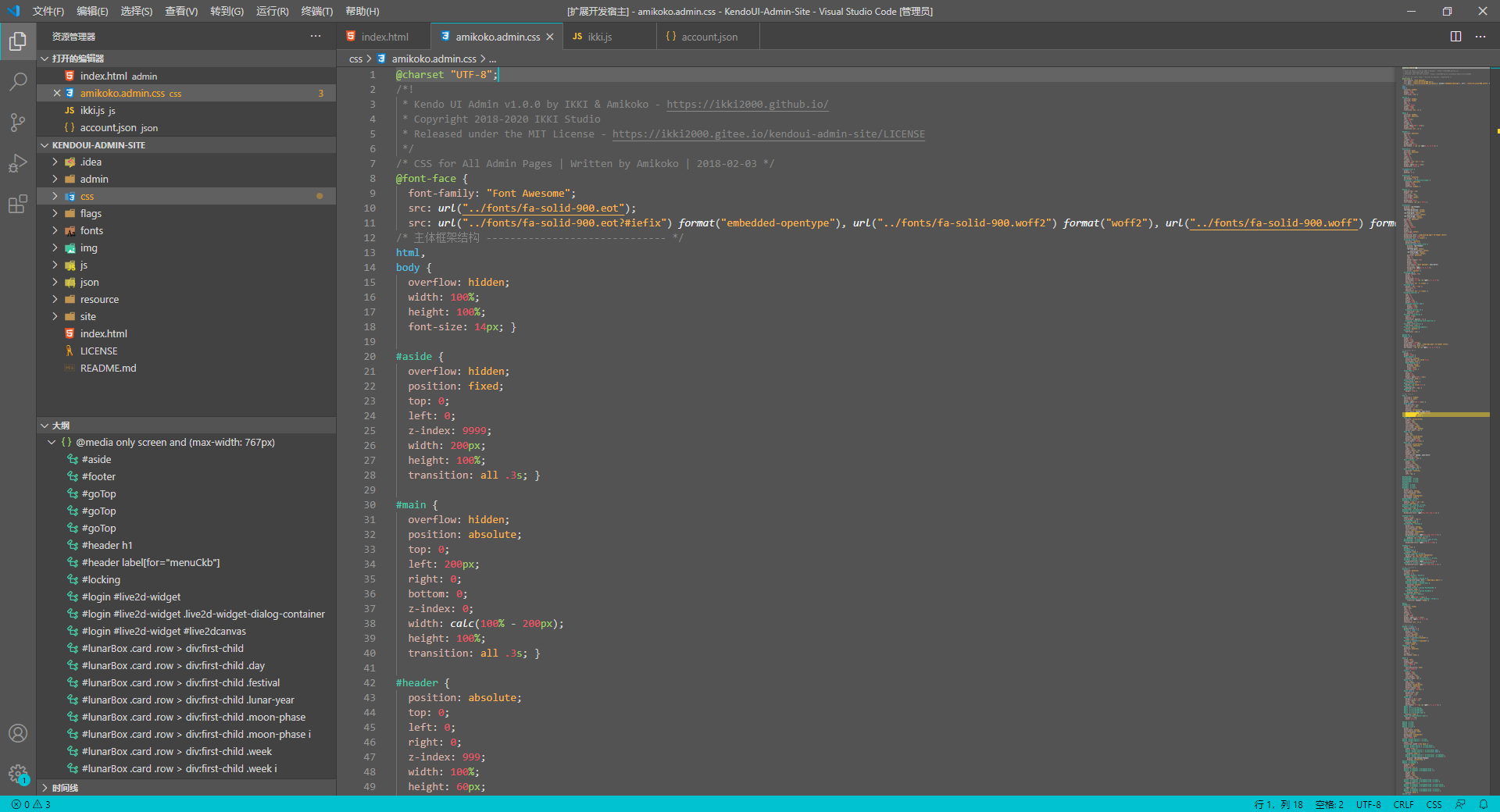Open README.md file in explorer

pyautogui.click(x=108, y=369)
